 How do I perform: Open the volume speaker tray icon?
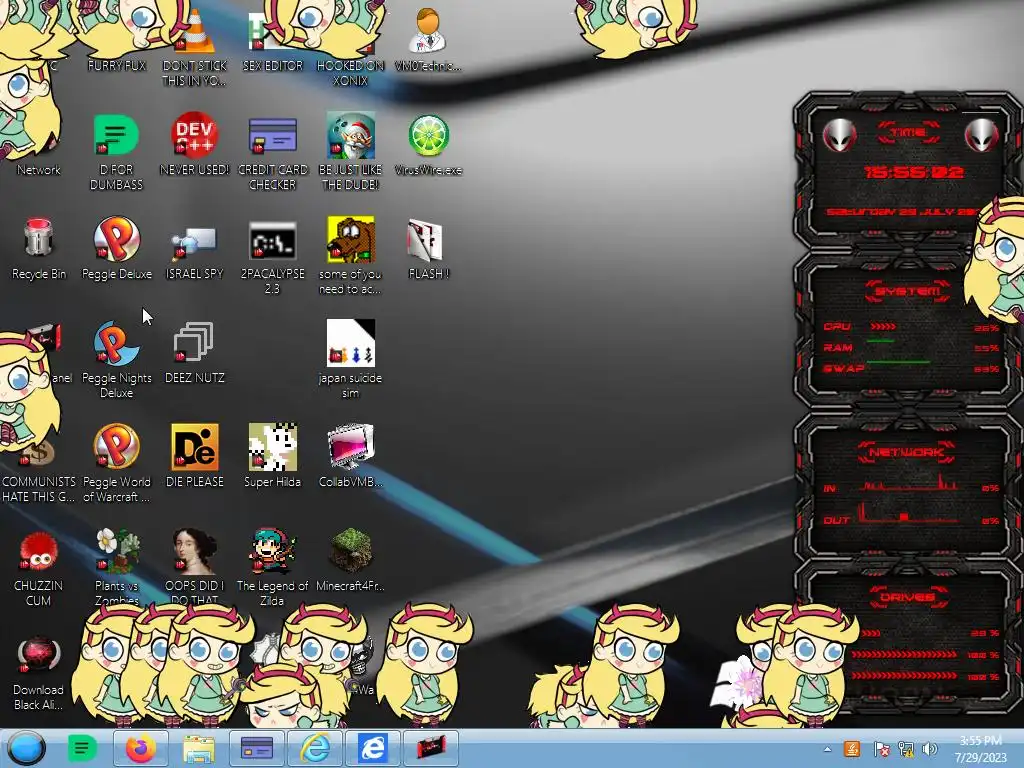[930, 749]
